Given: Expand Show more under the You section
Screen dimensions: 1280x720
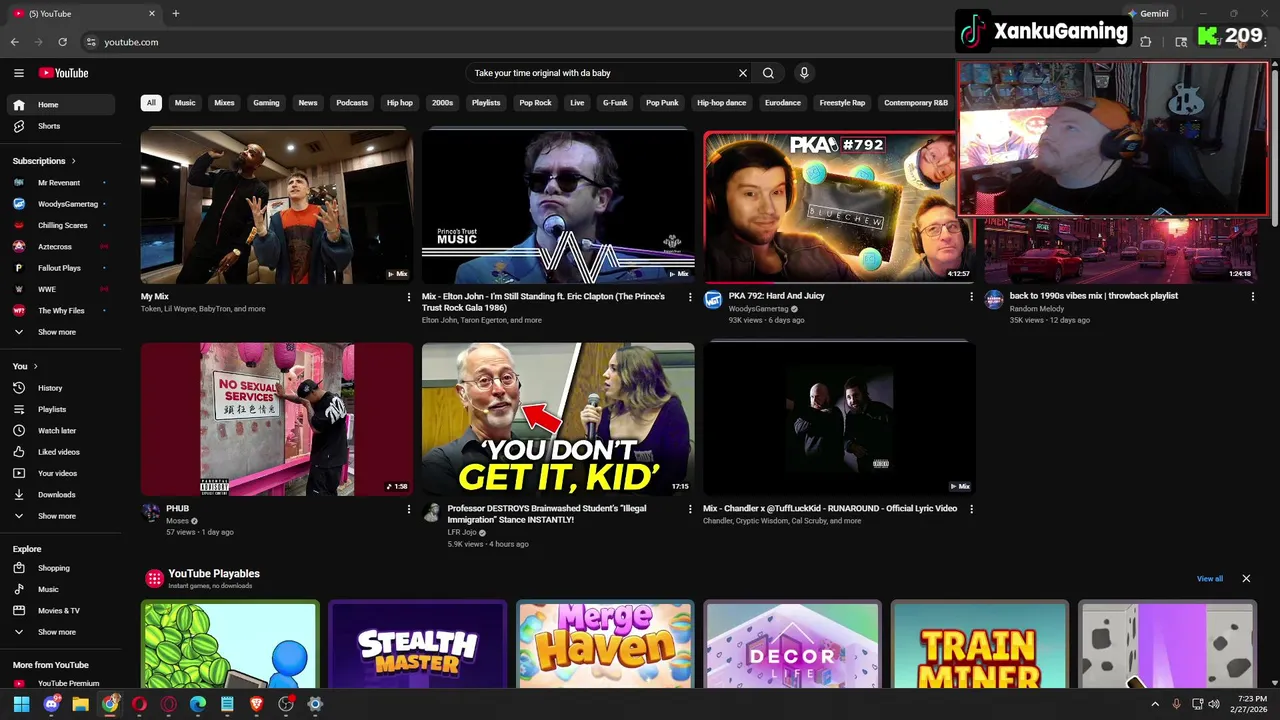Looking at the screenshot, I should point(60,516).
